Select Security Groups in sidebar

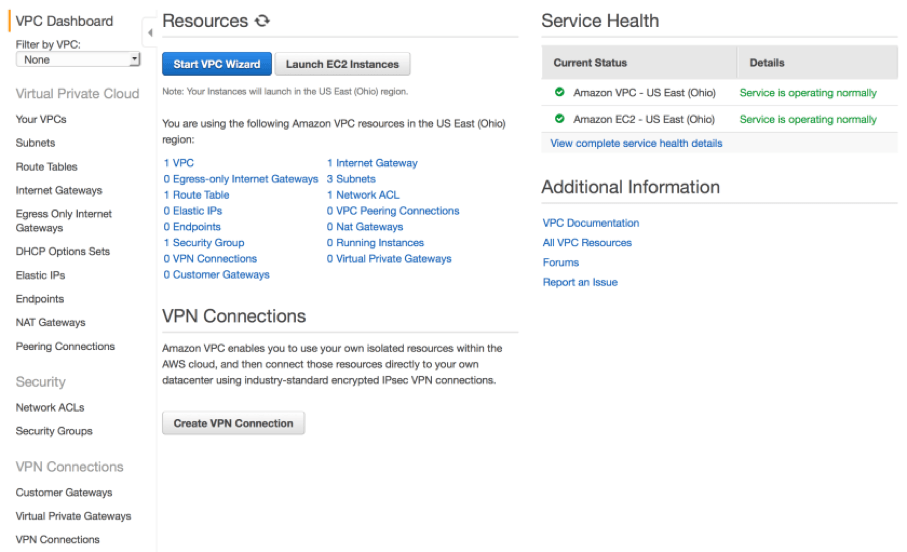54,431
